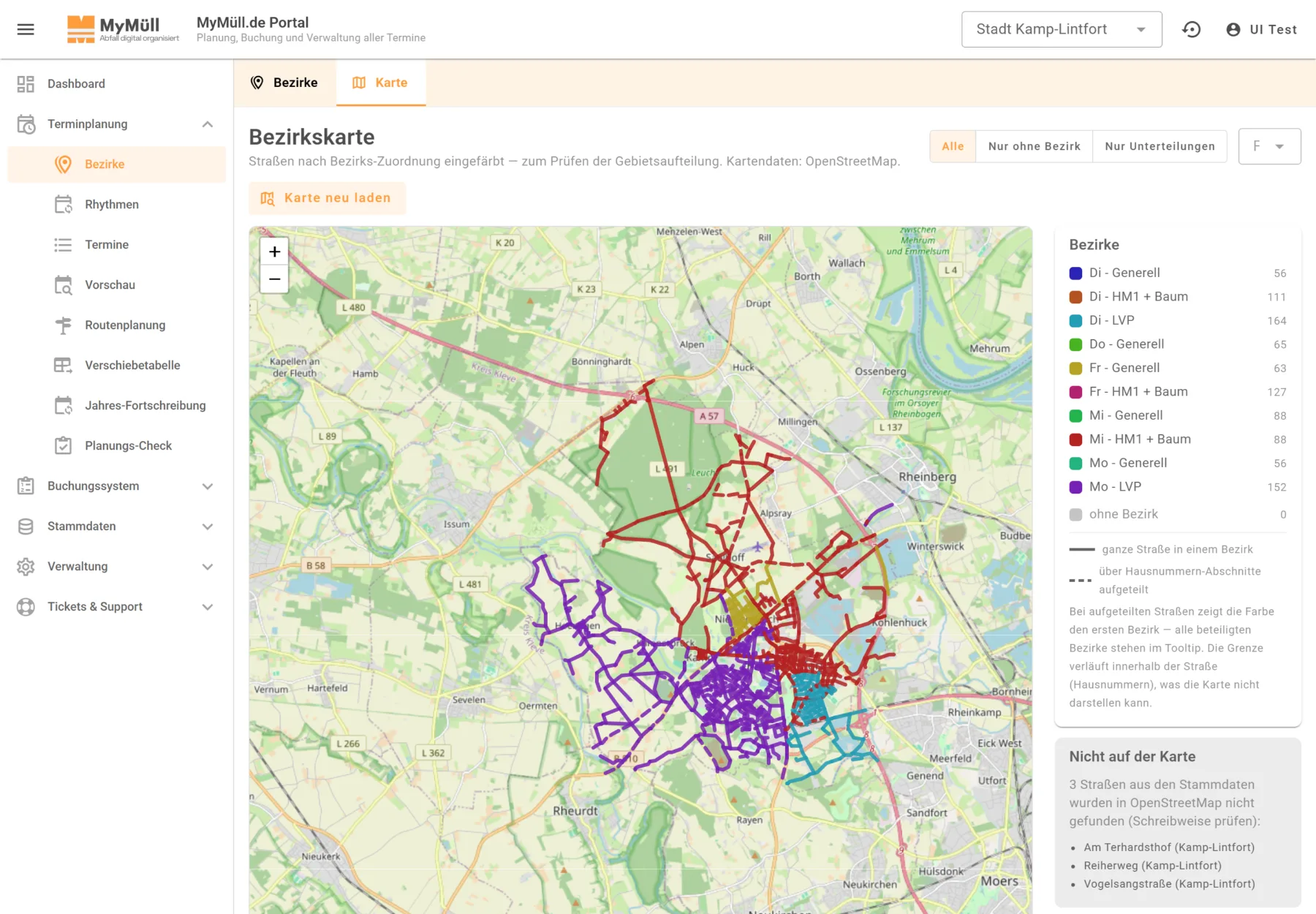Click the Bezirke location pin icon in sidebar

pyautogui.click(x=64, y=165)
